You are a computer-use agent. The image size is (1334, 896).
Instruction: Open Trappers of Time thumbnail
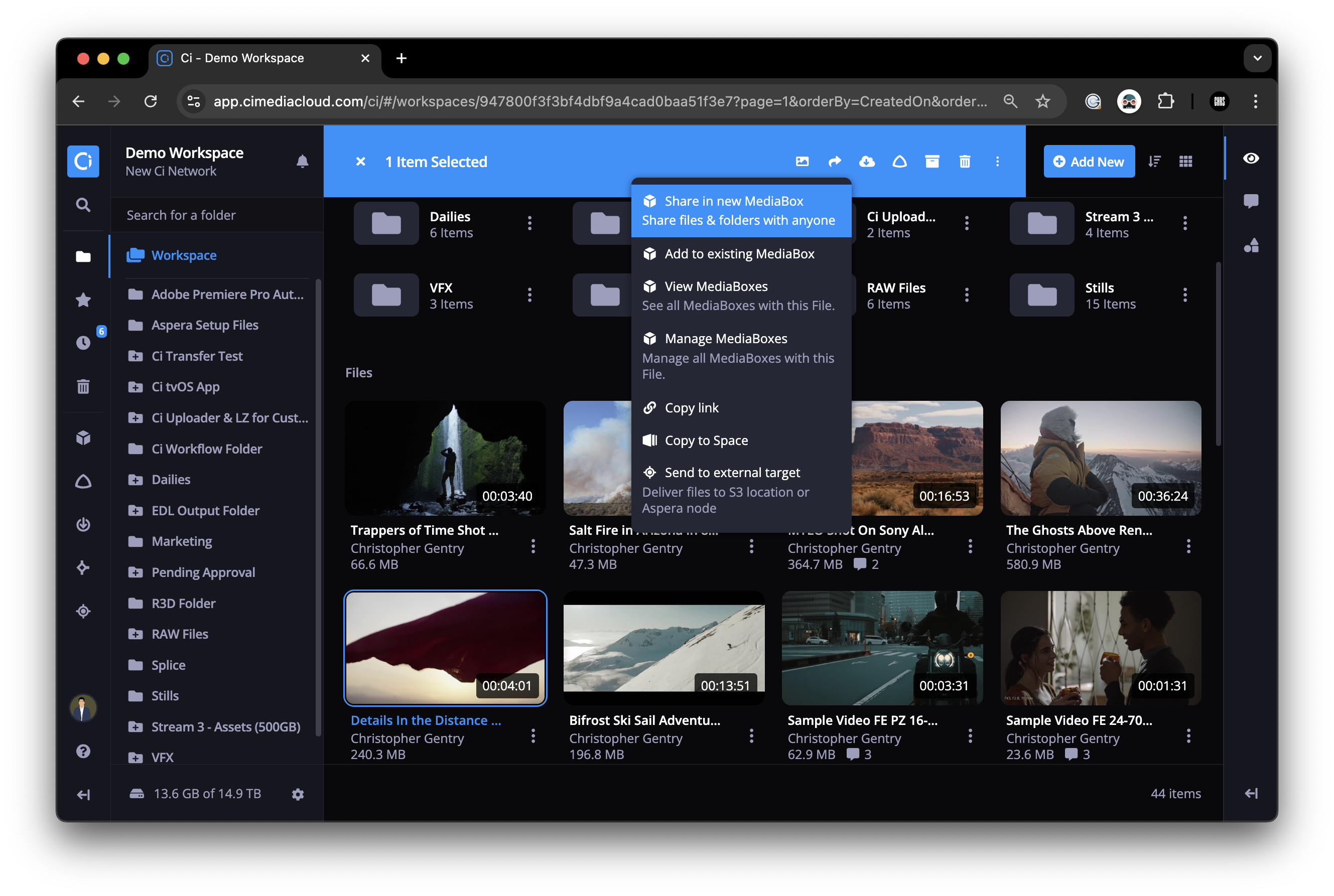[x=445, y=458]
